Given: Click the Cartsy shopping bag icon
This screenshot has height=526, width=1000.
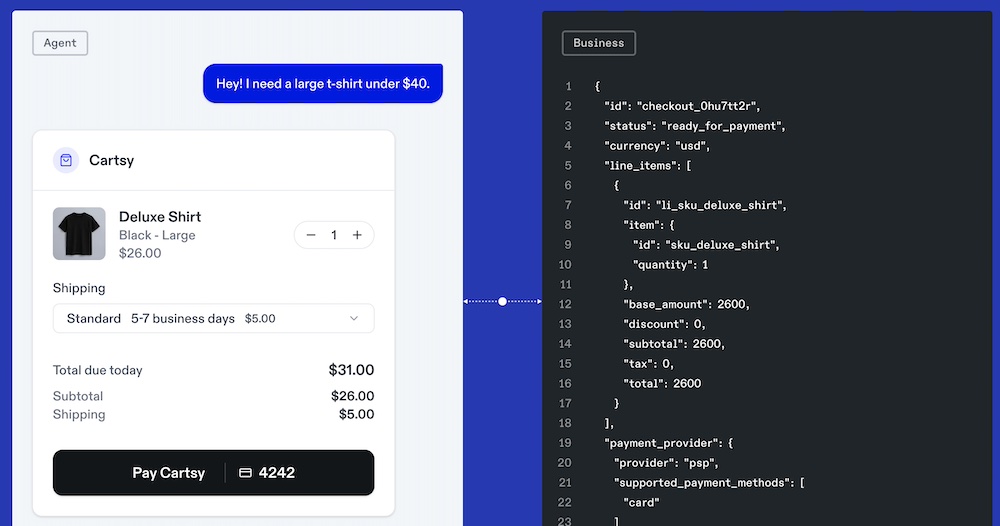Looking at the screenshot, I should (x=66, y=160).
